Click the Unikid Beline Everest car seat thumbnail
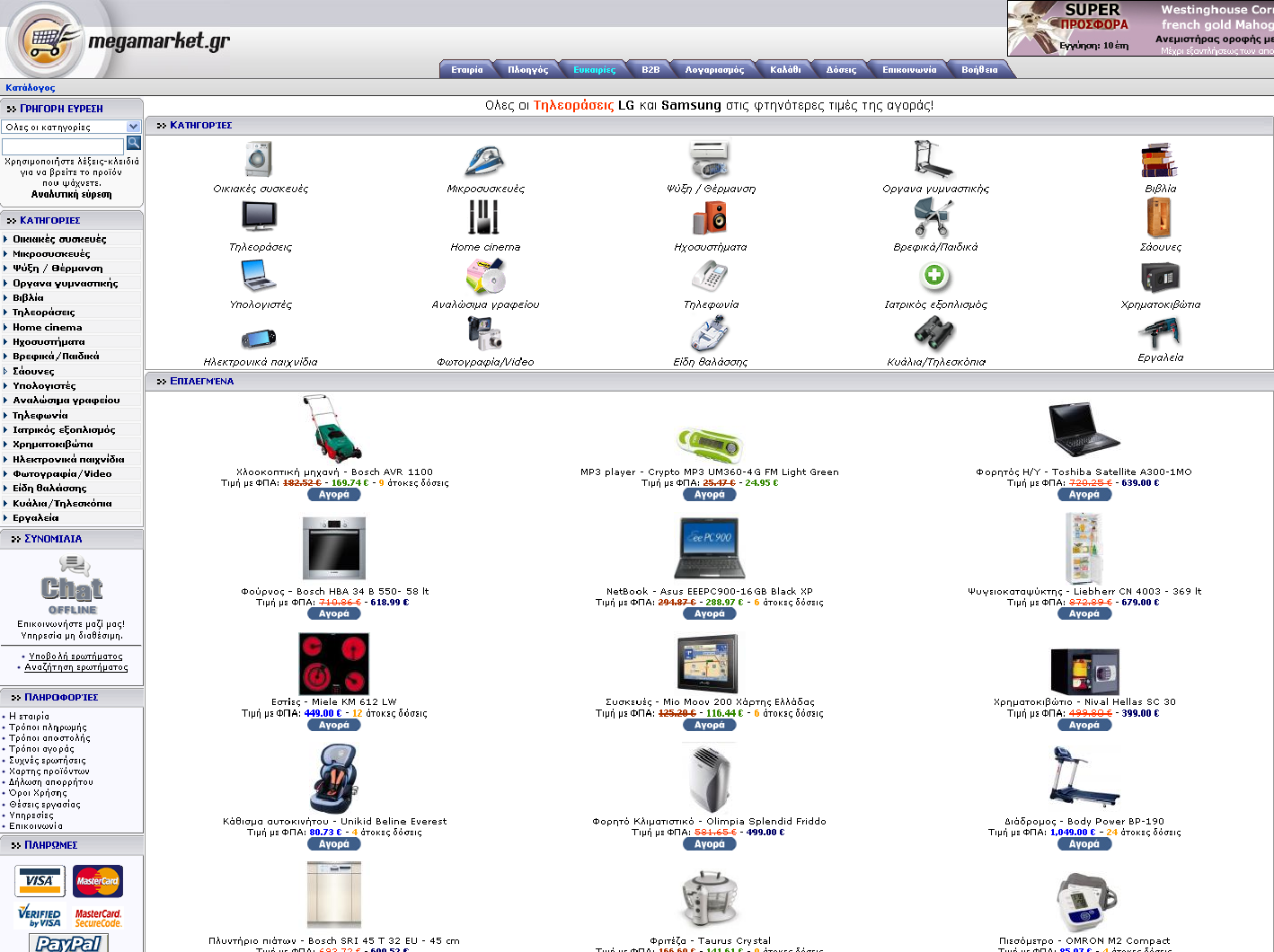The width and height of the screenshot is (1274, 952). coord(334,778)
